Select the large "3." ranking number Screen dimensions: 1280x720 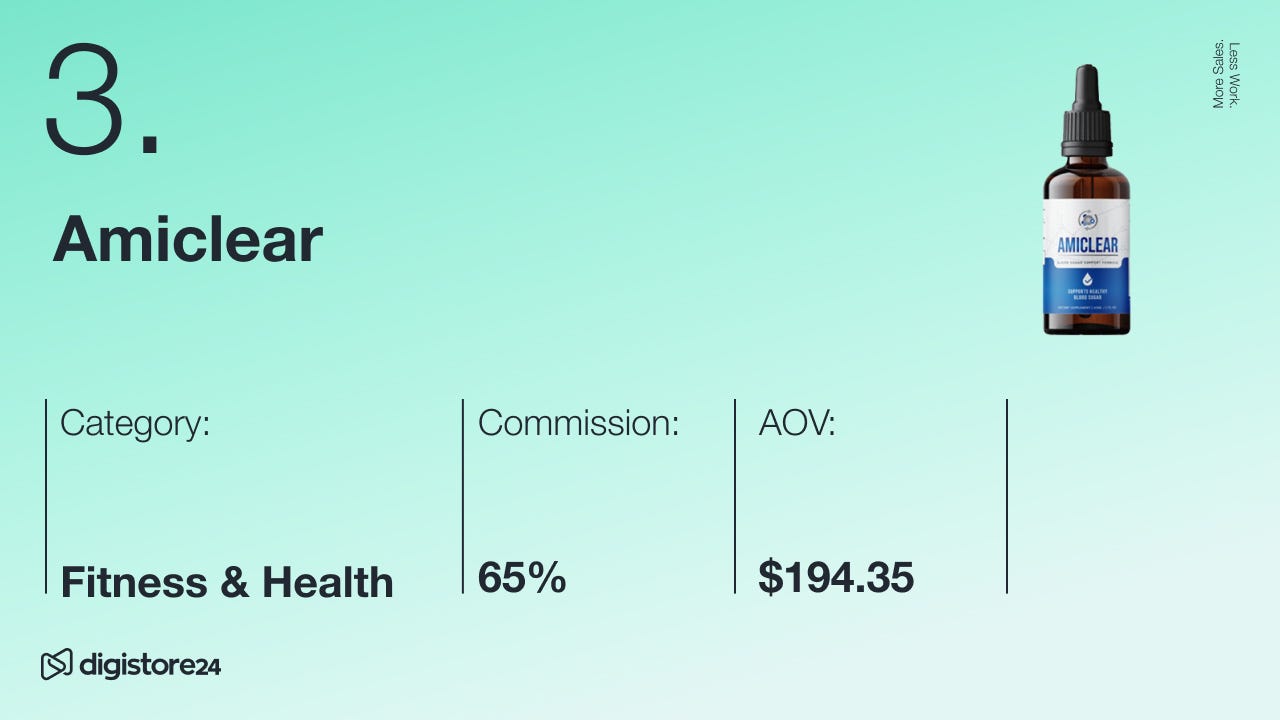102,101
